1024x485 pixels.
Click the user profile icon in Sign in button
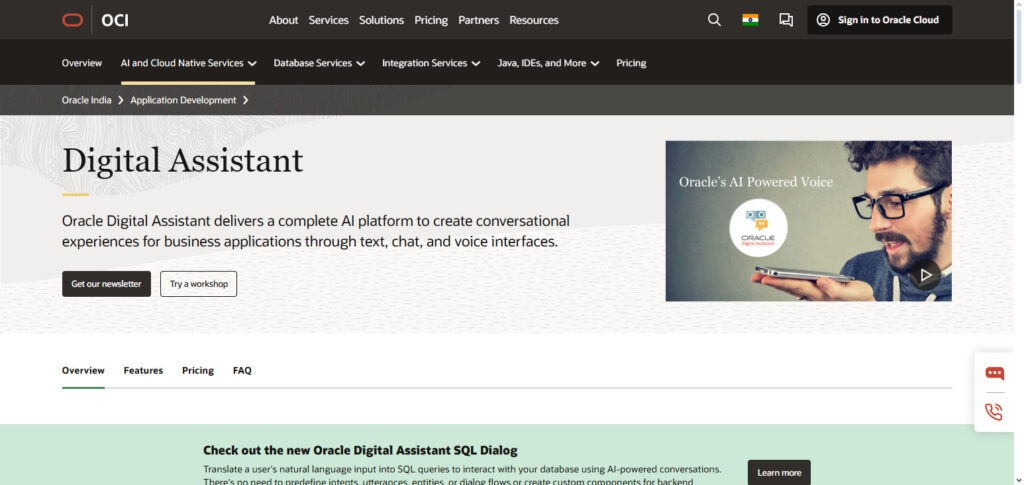tap(823, 20)
